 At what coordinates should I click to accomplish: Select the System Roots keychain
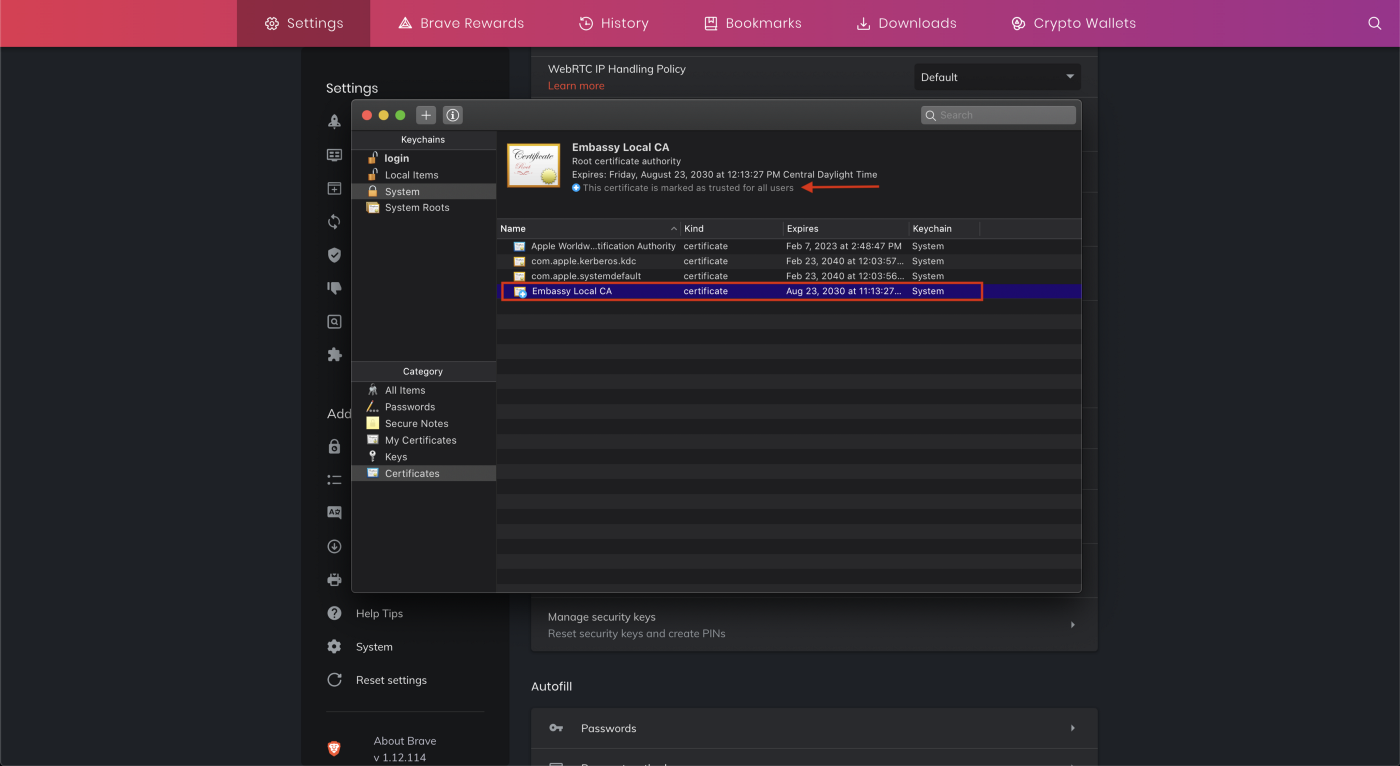point(416,208)
